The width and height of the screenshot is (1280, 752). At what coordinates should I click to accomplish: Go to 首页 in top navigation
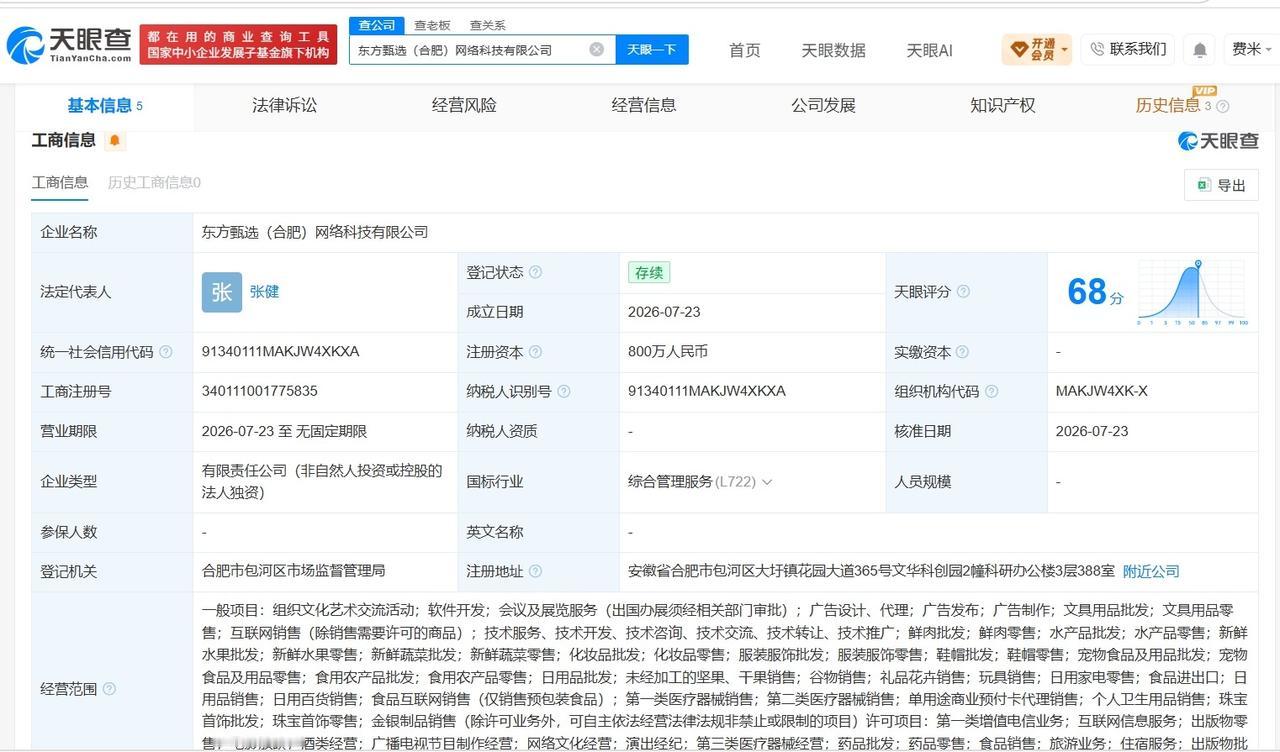tap(744, 50)
